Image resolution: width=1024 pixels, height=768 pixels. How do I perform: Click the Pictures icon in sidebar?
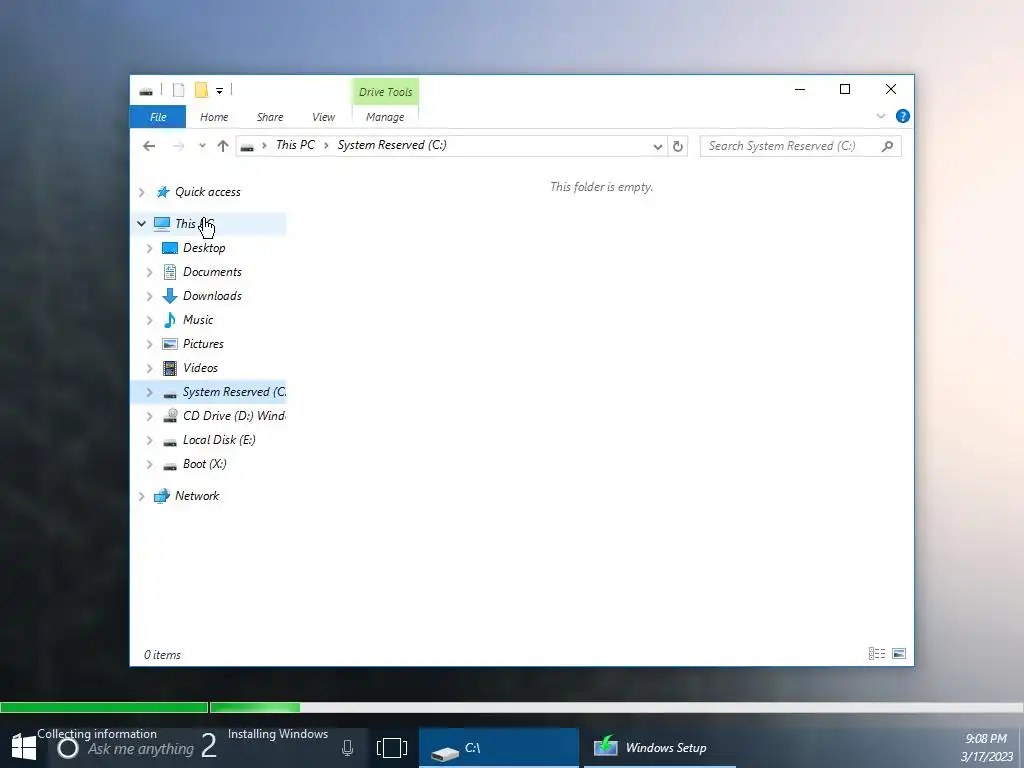[170, 344]
